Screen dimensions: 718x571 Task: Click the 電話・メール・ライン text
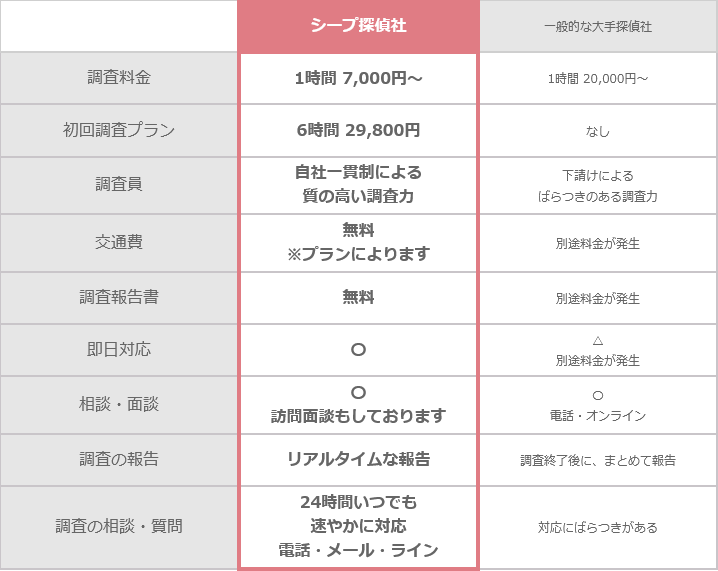[358, 550]
